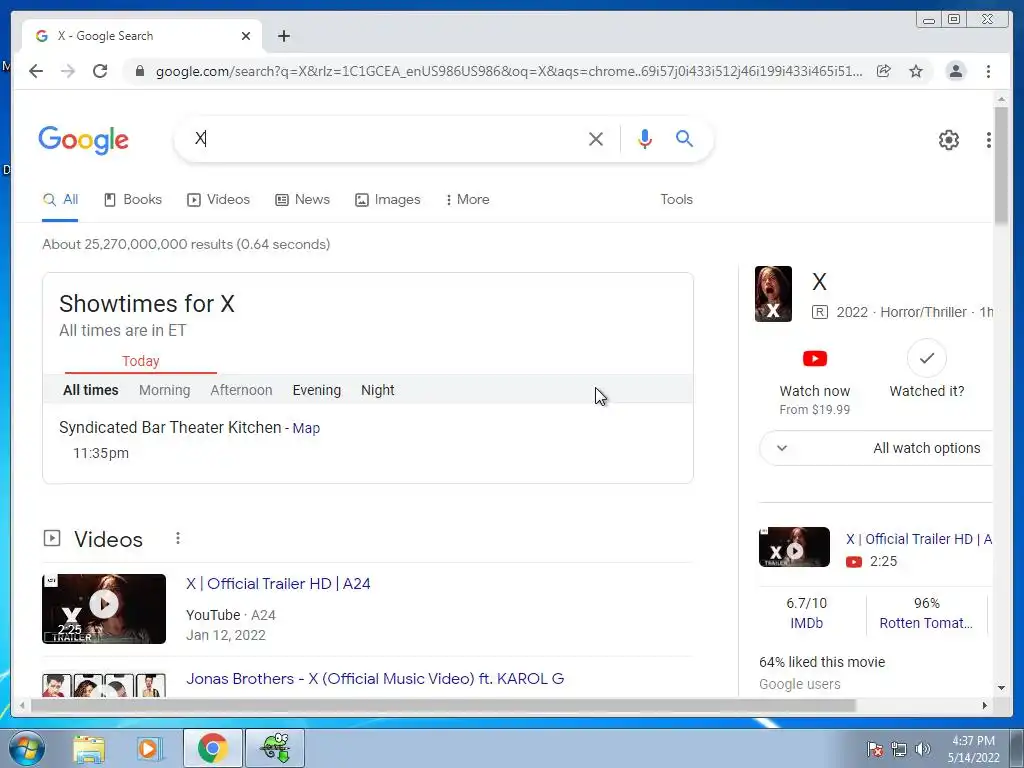Select the All results tab
This screenshot has width=1024, height=768.
pyautogui.click(x=60, y=200)
